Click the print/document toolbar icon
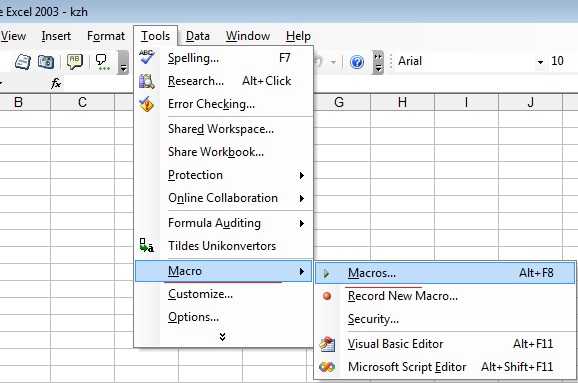The height and width of the screenshot is (383, 578). [23, 62]
